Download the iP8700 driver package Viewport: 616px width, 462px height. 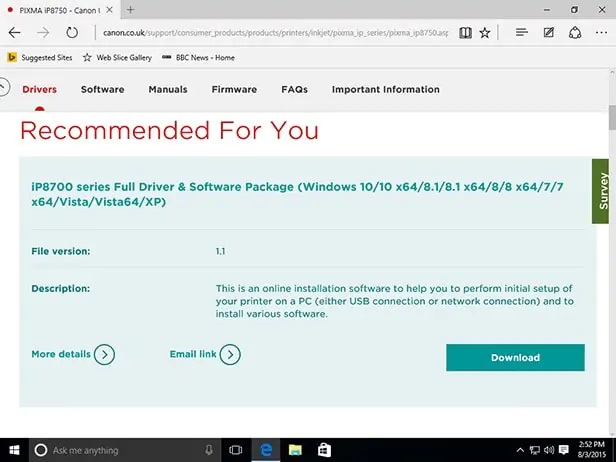[515, 358]
